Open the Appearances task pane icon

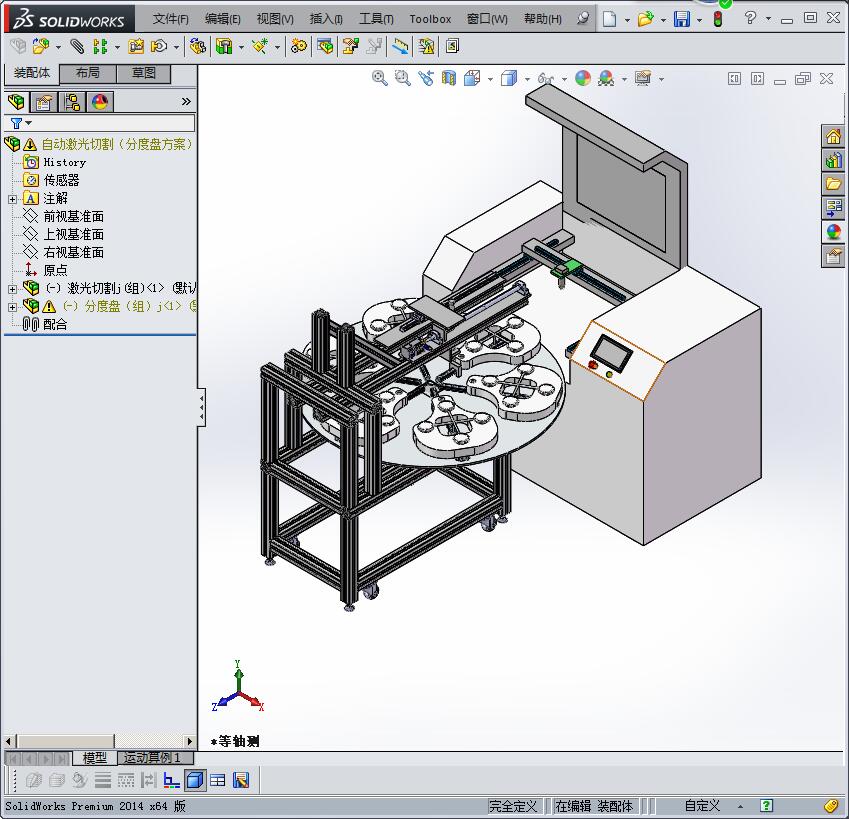pos(833,232)
